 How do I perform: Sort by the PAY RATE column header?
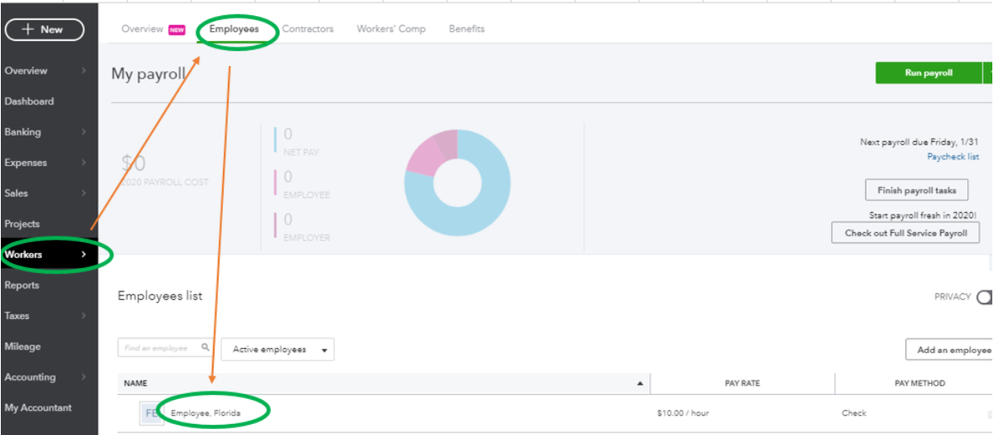click(x=742, y=383)
